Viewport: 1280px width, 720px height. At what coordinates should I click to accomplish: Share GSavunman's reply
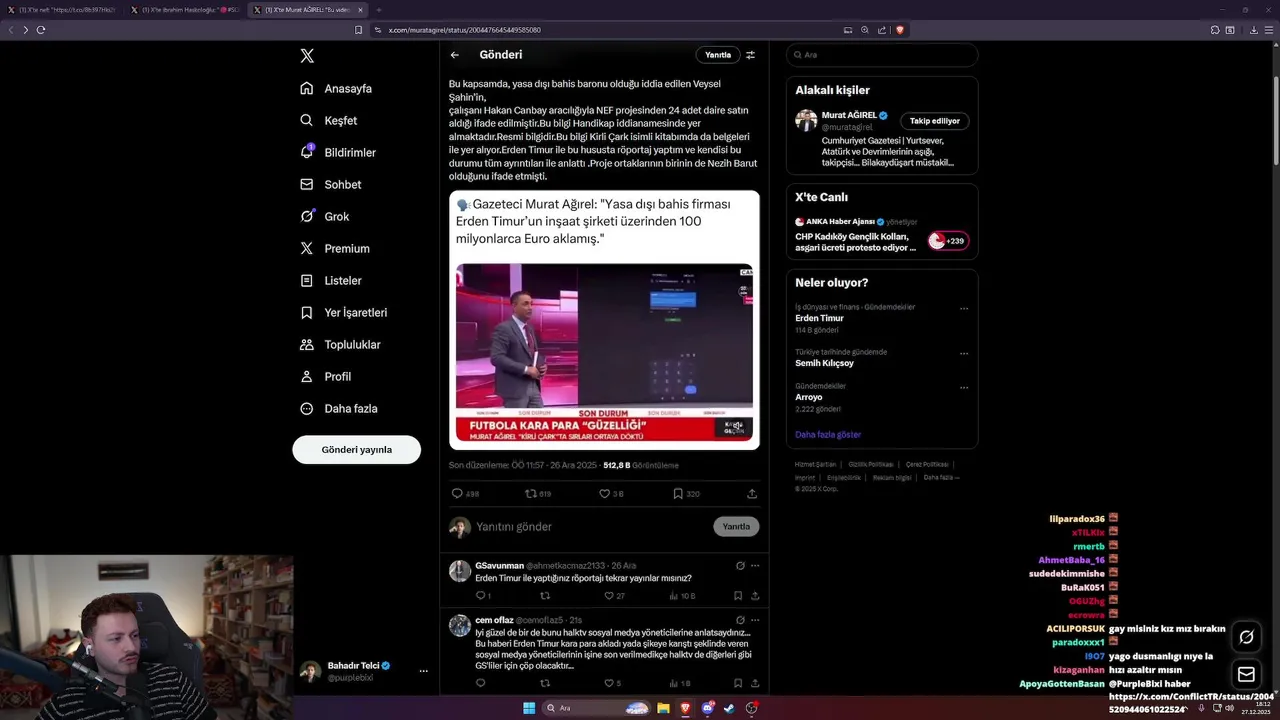[755, 595]
